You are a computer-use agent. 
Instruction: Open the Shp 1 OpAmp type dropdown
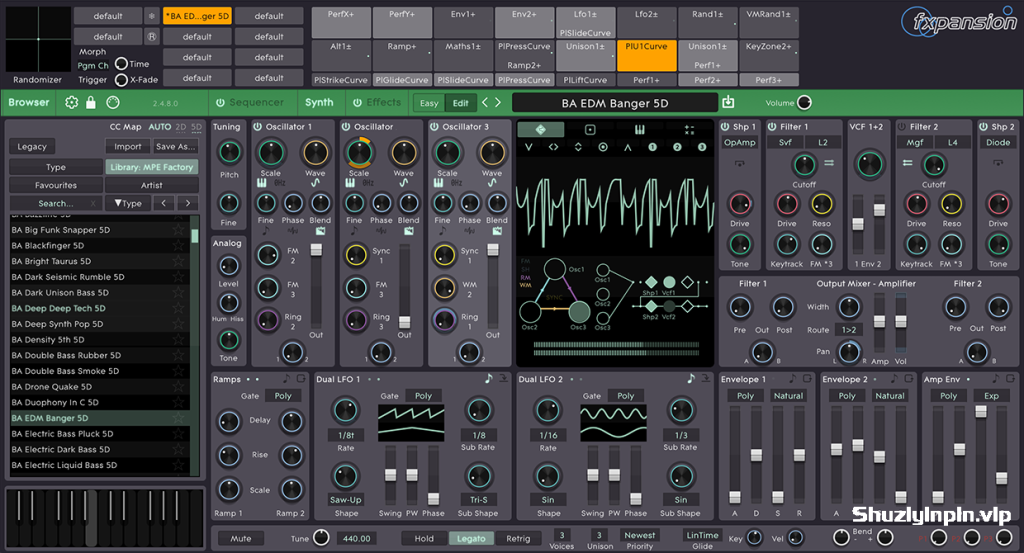click(x=739, y=142)
